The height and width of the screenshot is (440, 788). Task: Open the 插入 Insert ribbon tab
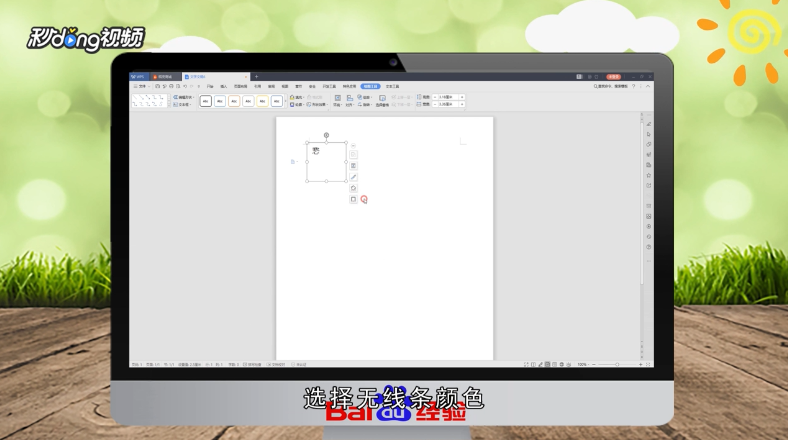point(224,86)
